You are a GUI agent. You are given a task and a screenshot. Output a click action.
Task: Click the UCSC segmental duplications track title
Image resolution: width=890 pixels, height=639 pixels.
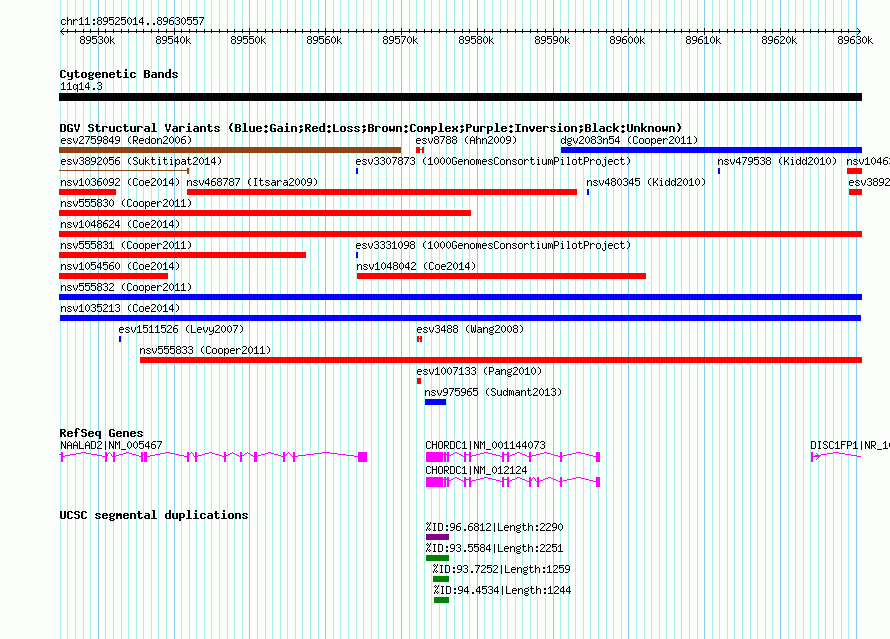(154, 515)
